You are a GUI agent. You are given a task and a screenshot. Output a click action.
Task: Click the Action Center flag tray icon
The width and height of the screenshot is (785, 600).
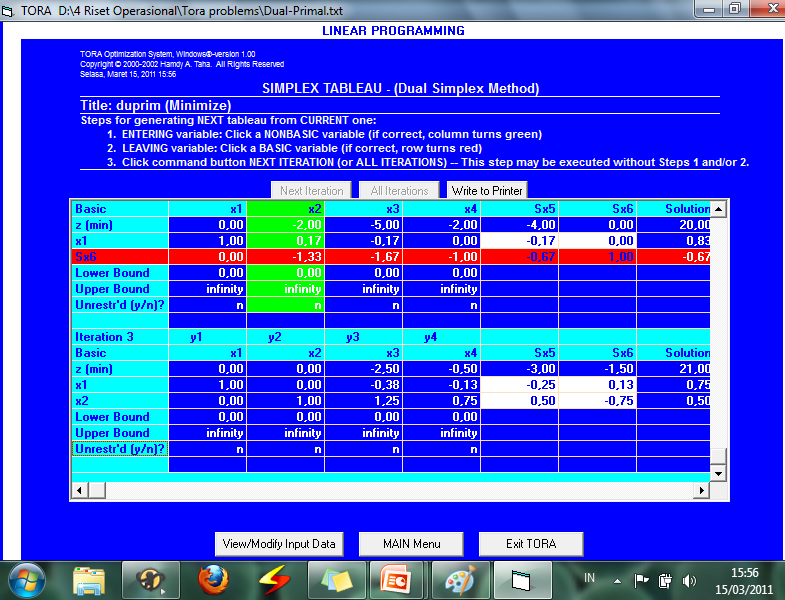coord(641,581)
